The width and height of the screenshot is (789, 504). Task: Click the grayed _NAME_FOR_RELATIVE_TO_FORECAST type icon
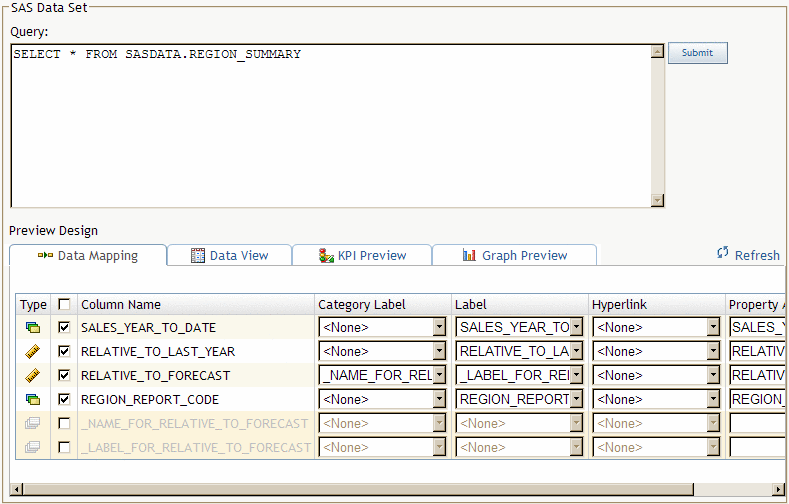(33, 423)
